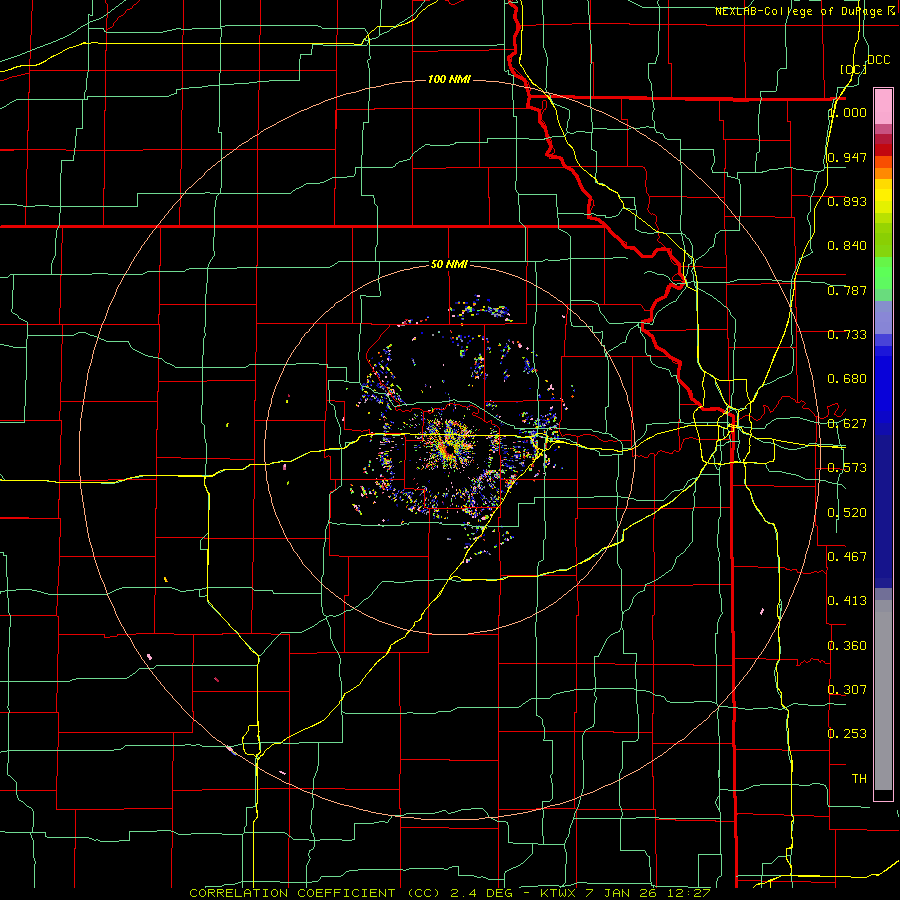This screenshot has height=900, width=900.
Task: Click the 0.520 scale value
Action: point(847,513)
